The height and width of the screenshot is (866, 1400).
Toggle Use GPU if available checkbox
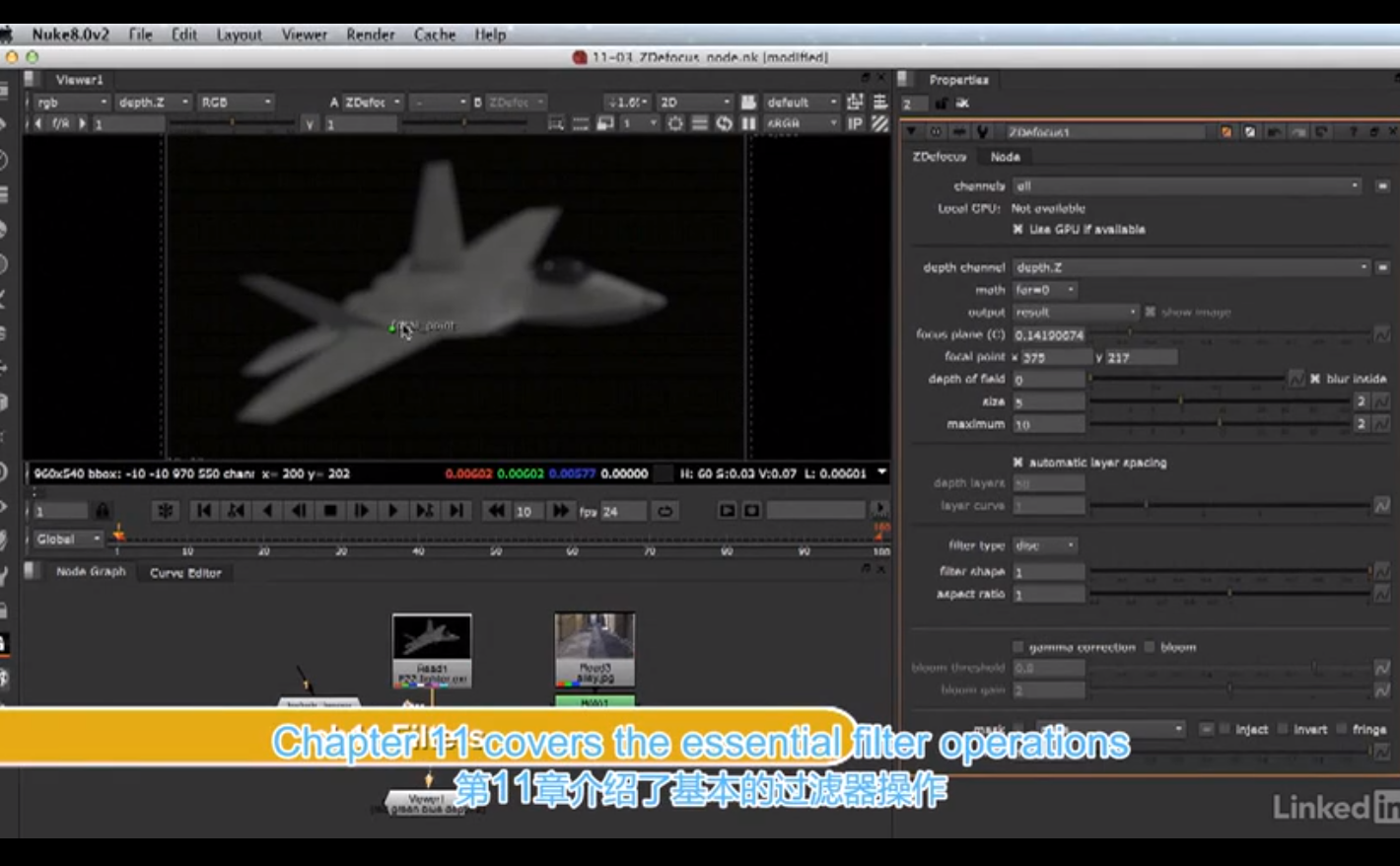tap(1017, 229)
